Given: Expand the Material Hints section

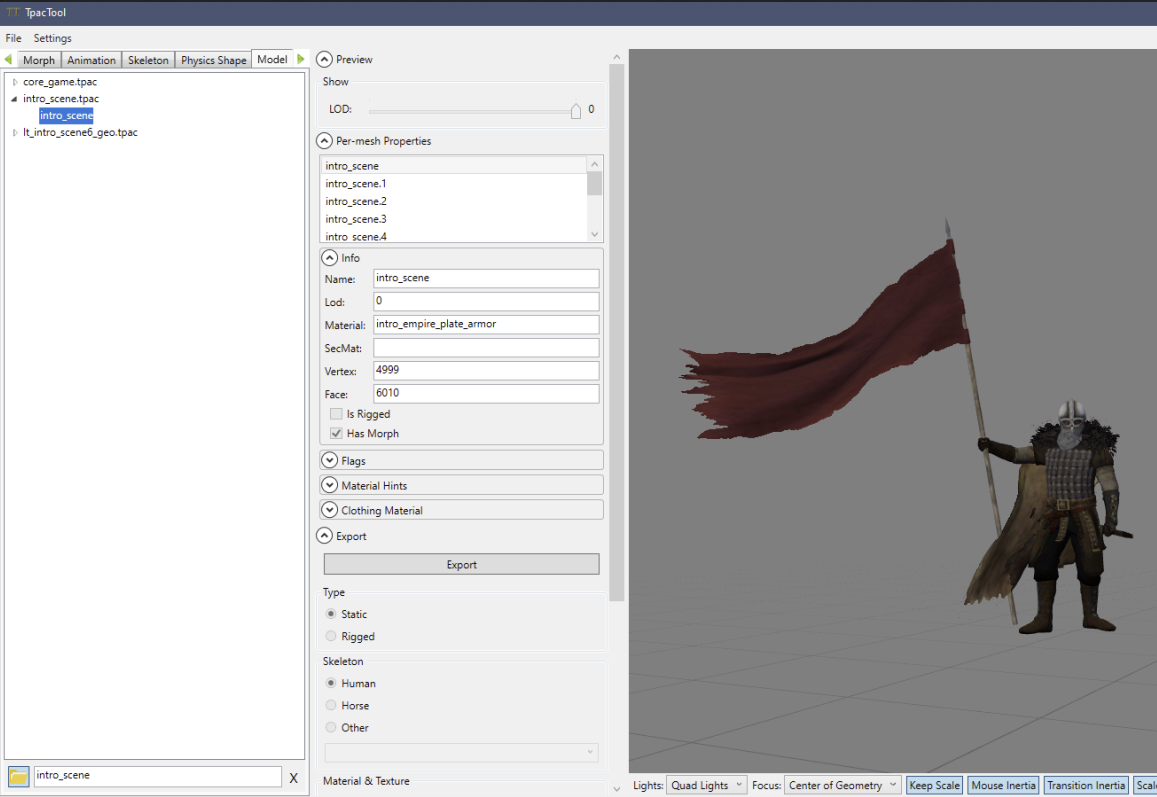Looking at the screenshot, I should point(329,486).
